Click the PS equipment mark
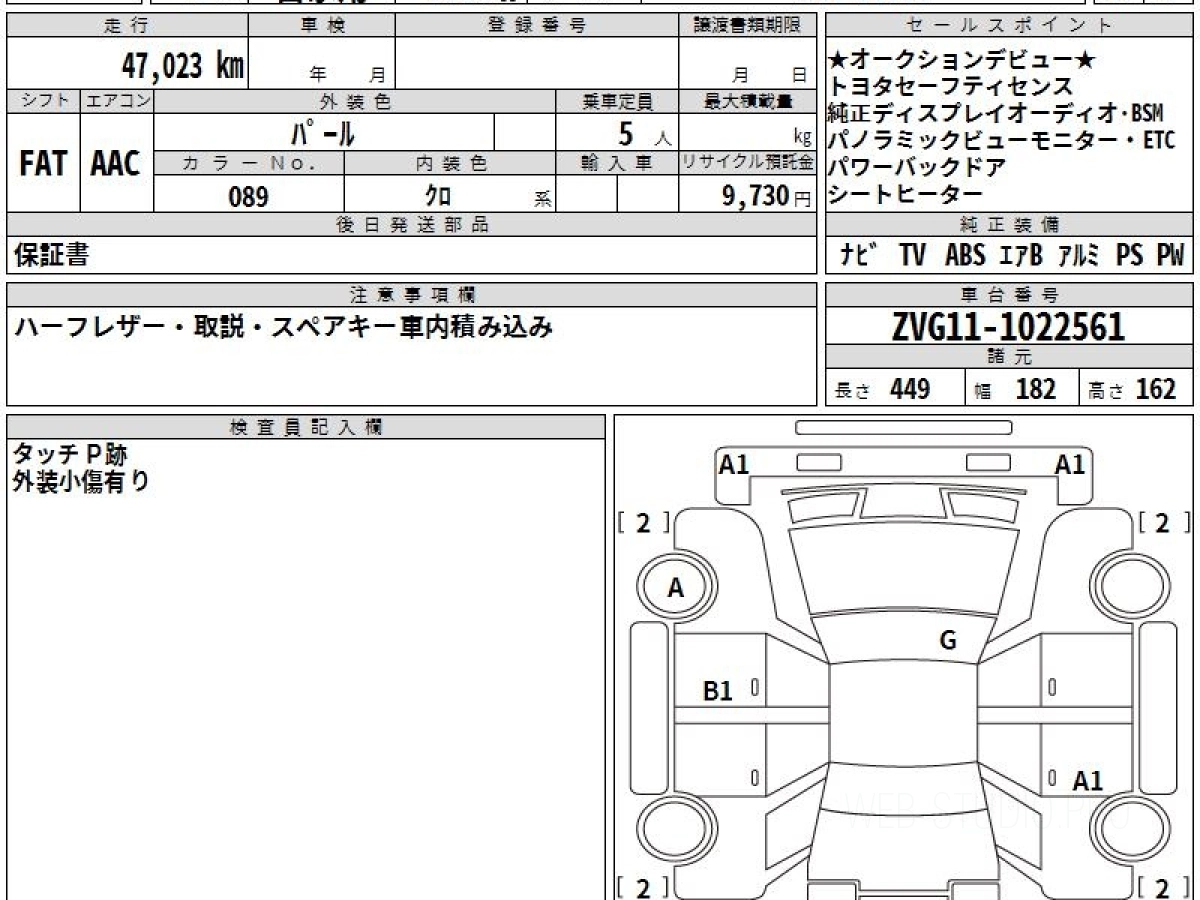Screen dimensions: 1200x900 point(1130,256)
